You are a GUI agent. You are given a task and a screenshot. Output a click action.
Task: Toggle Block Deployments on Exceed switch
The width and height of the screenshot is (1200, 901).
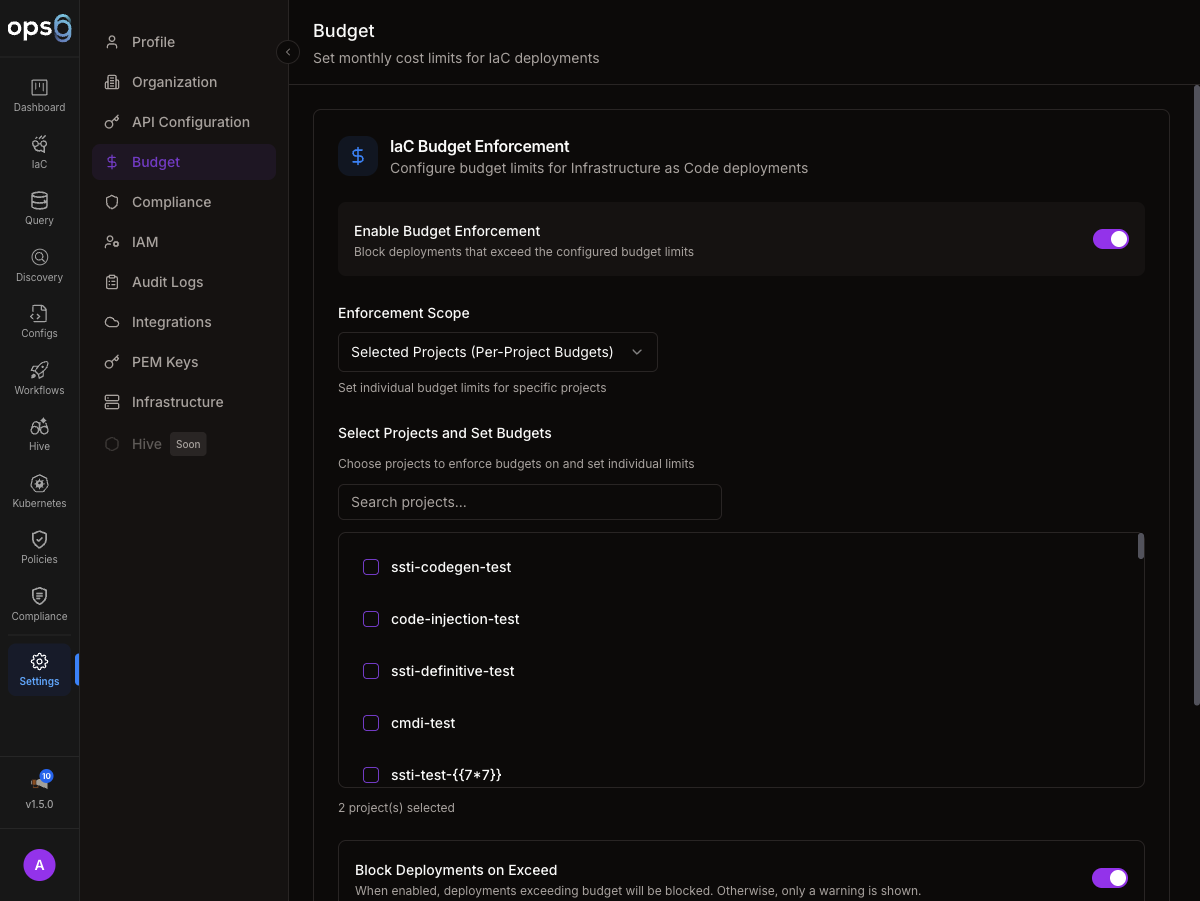coord(1109,878)
